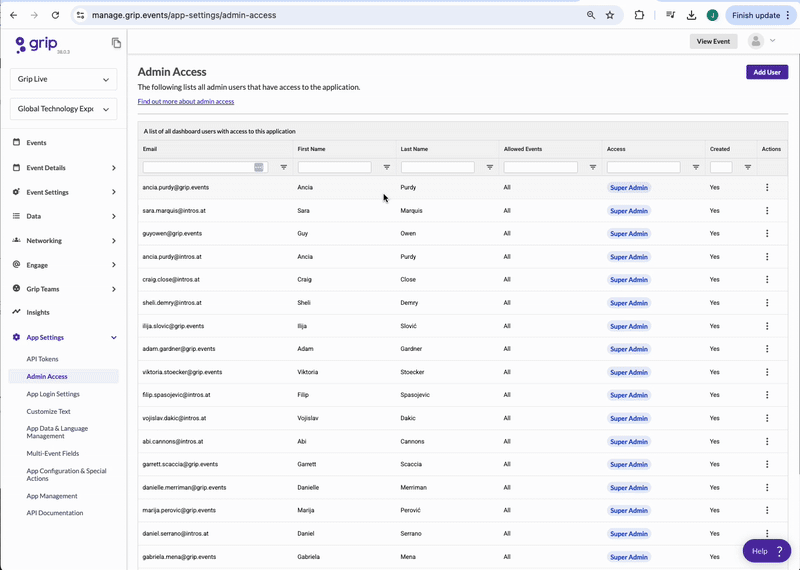Click the Add User button
800x570 pixels.
[767, 72]
